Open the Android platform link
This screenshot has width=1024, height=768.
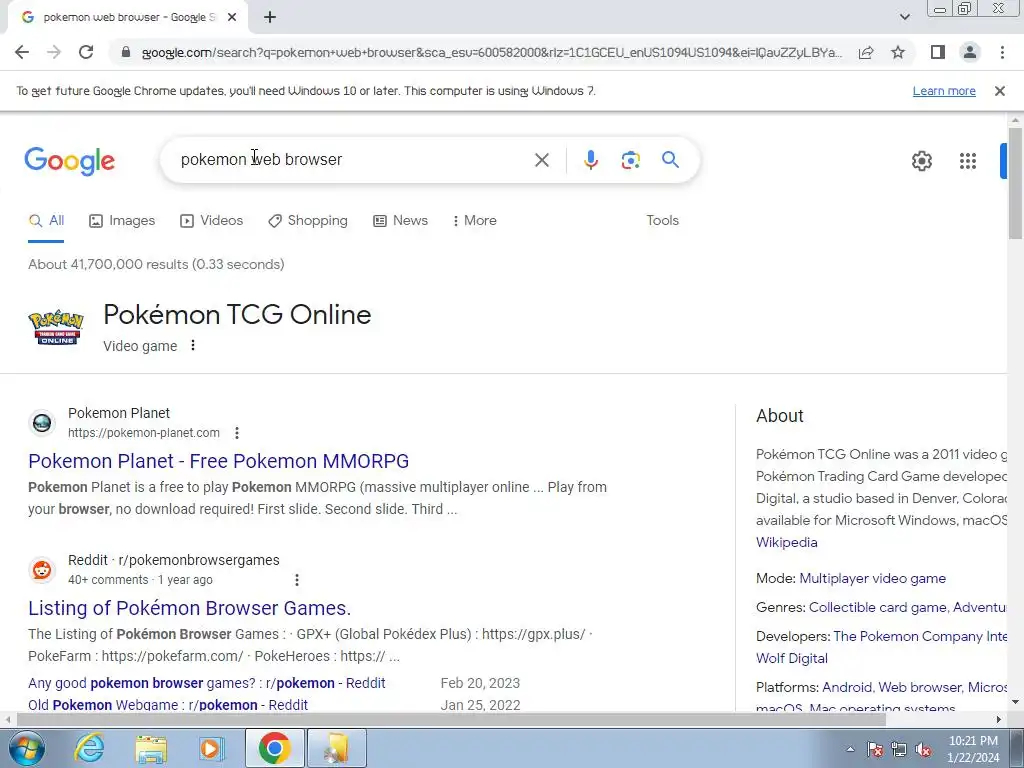(x=846, y=687)
